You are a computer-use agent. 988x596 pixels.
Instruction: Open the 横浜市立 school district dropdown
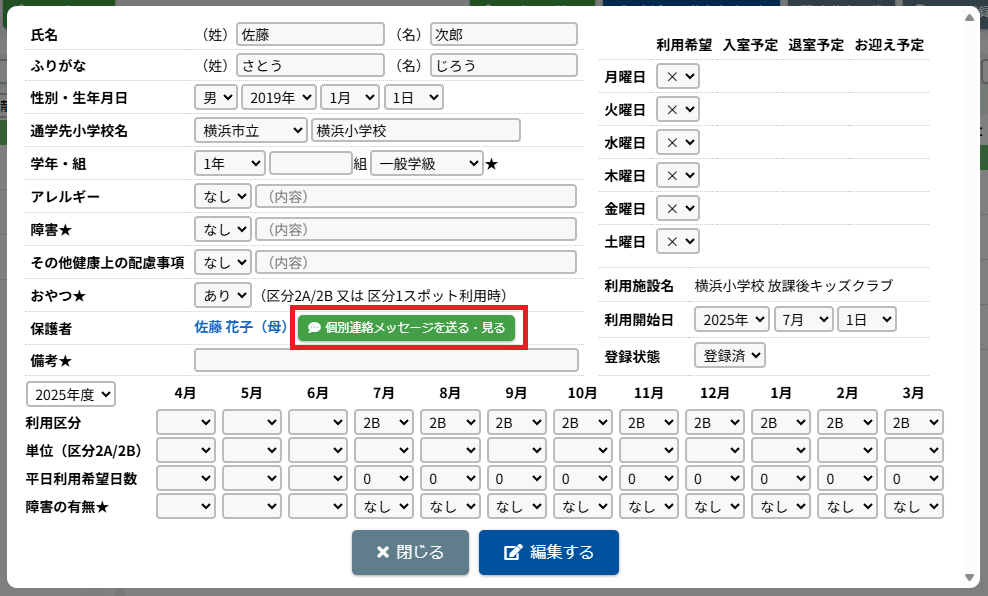251,131
